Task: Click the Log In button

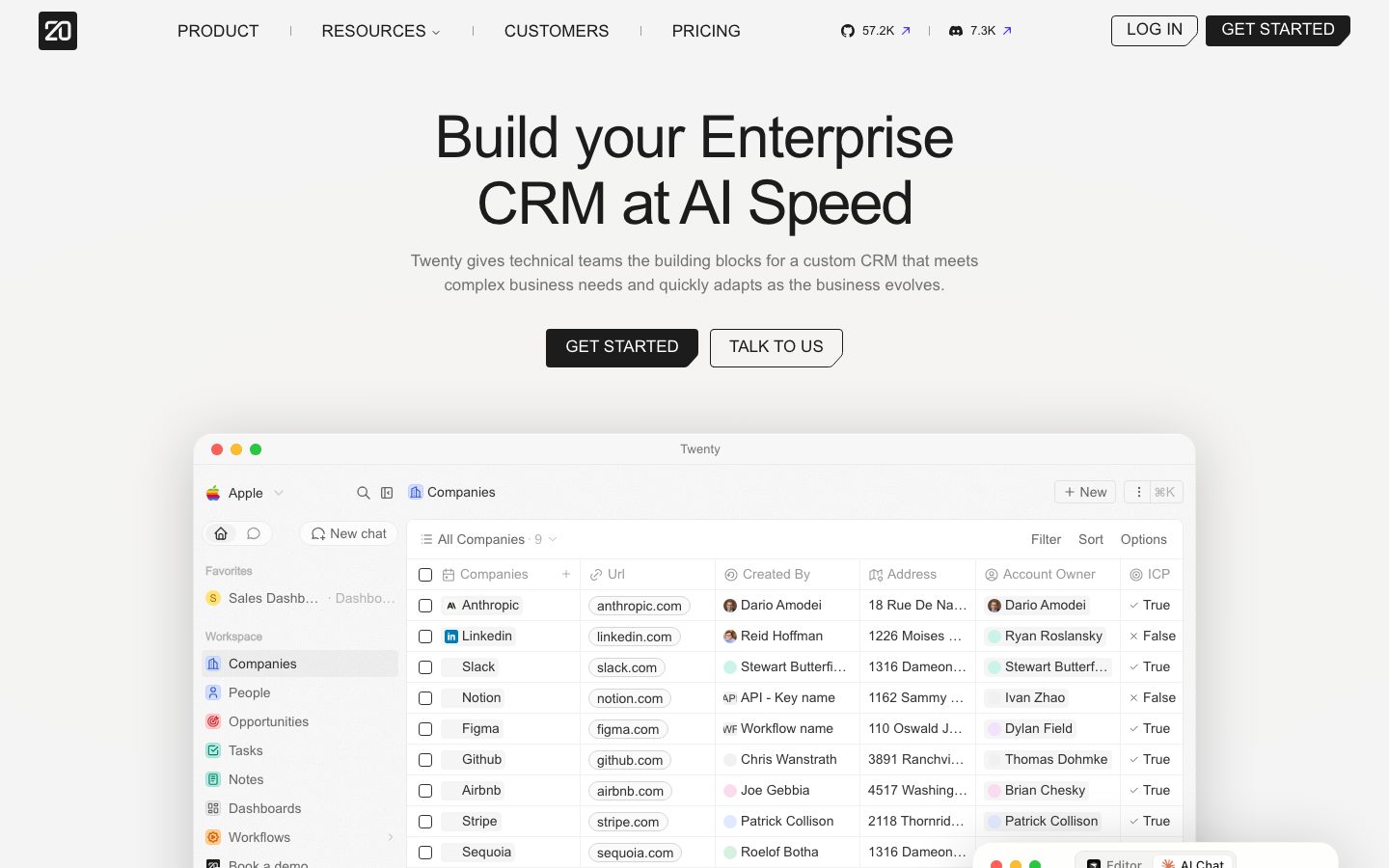Action: coord(1155,31)
